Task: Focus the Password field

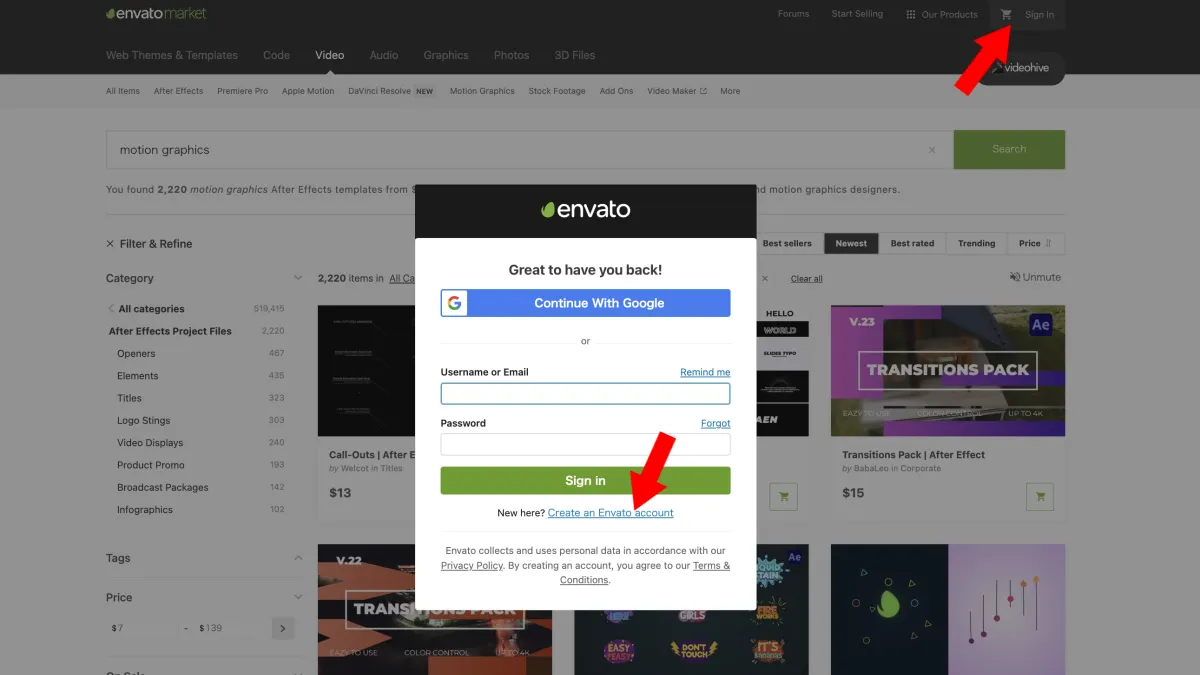Action: click(585, 444)
